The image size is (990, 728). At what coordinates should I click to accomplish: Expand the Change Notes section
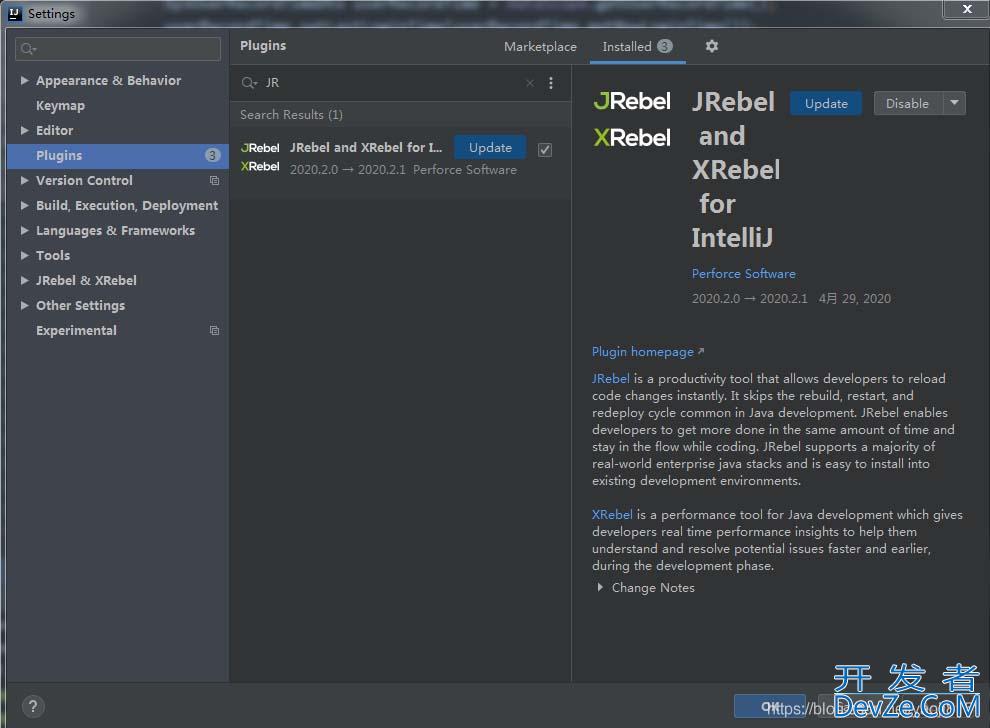point(600,588)
